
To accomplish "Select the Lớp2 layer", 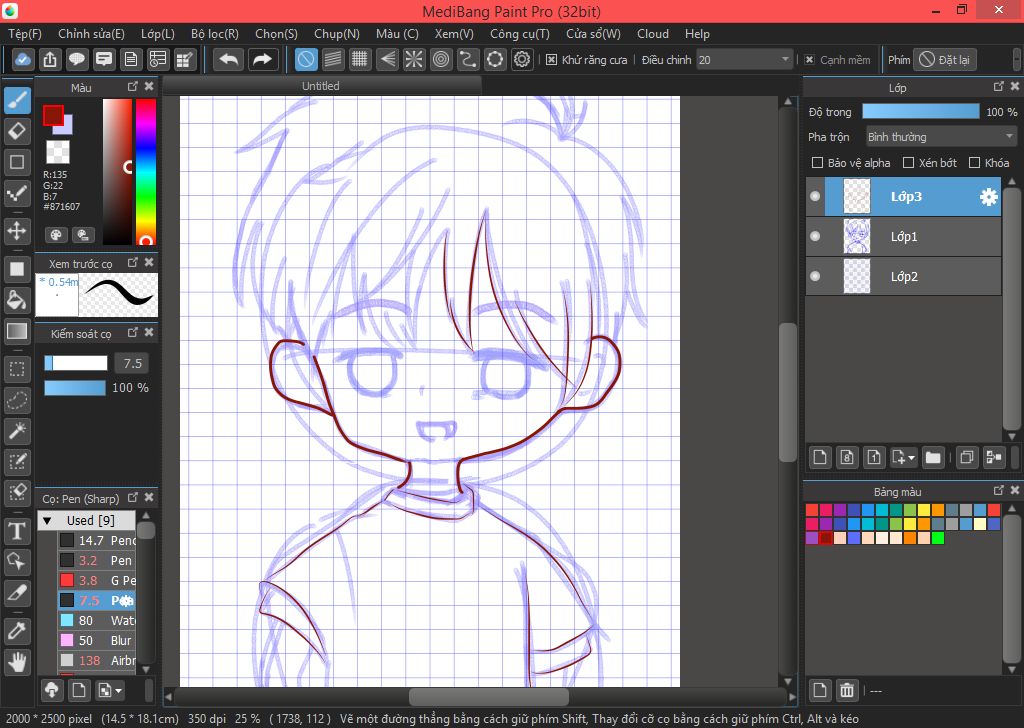I will (904, 276).
